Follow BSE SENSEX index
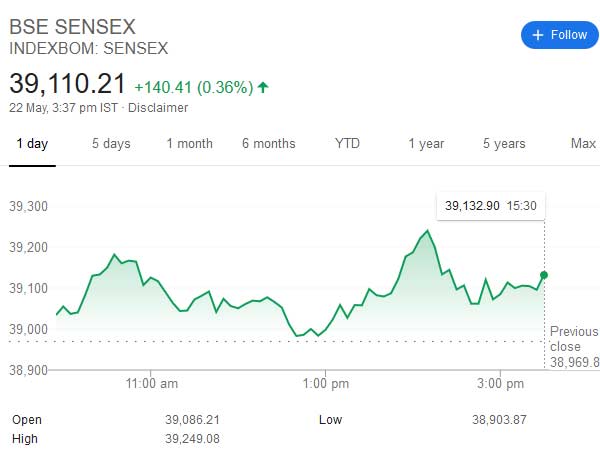Image resolution: width=600 pixels, height=450 pixels. pos(559,35)
